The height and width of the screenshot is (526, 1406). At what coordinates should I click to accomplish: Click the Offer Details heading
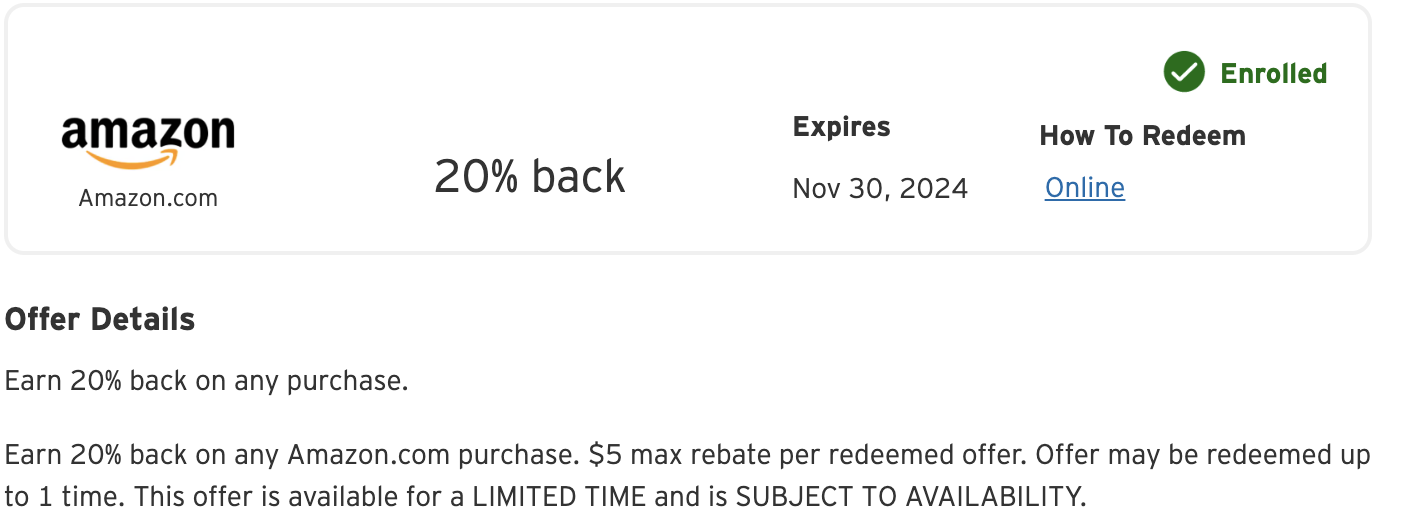point(100,320)
